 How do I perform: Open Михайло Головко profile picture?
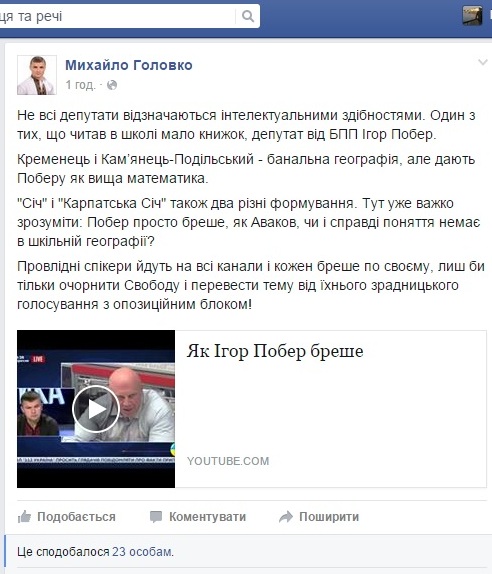pyautogui.click(x=37, y=75)
